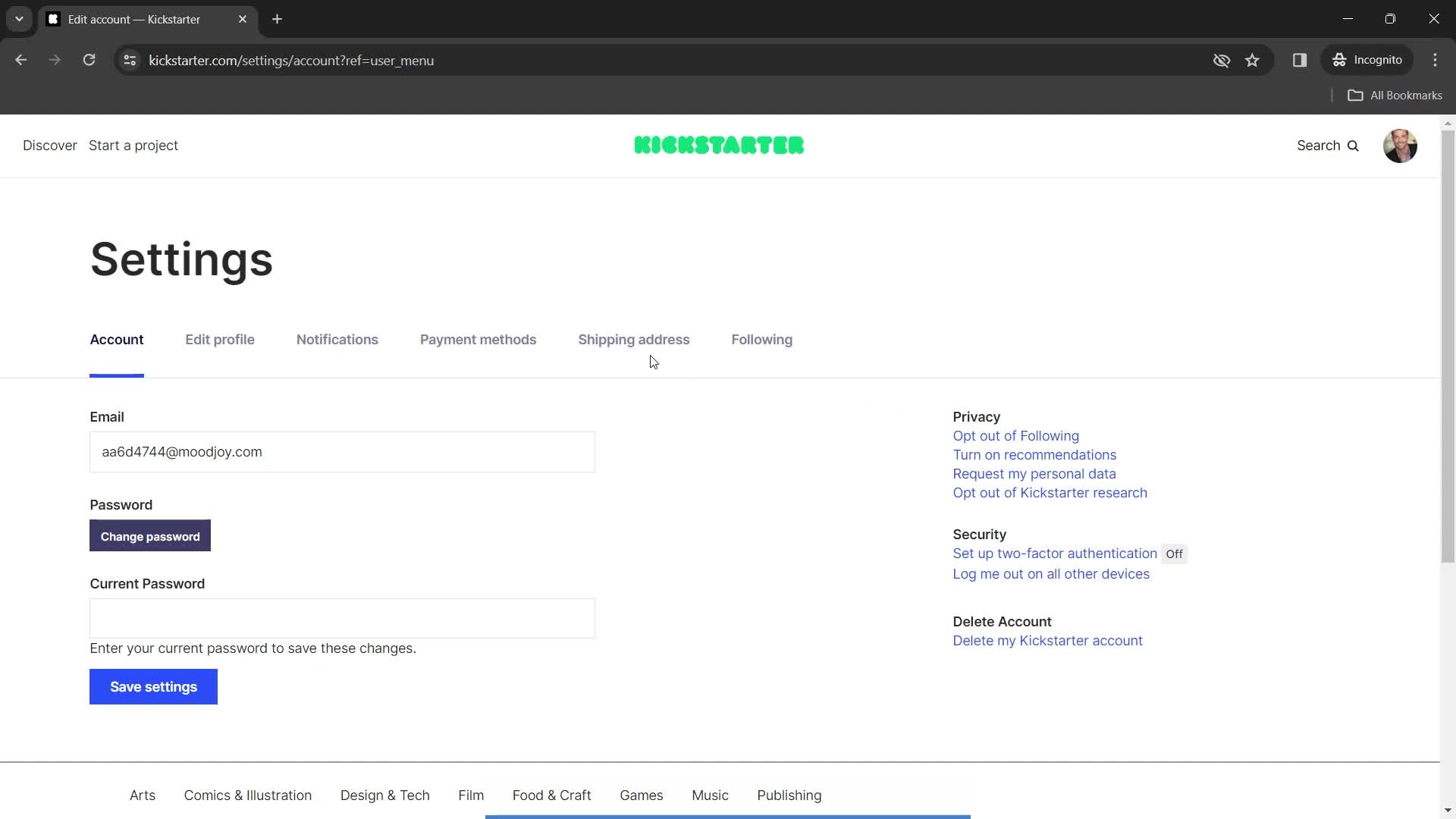This screenshot has height=819, width=1456.
Task: Enable Opt out of Following
Action: point(1016,436)
